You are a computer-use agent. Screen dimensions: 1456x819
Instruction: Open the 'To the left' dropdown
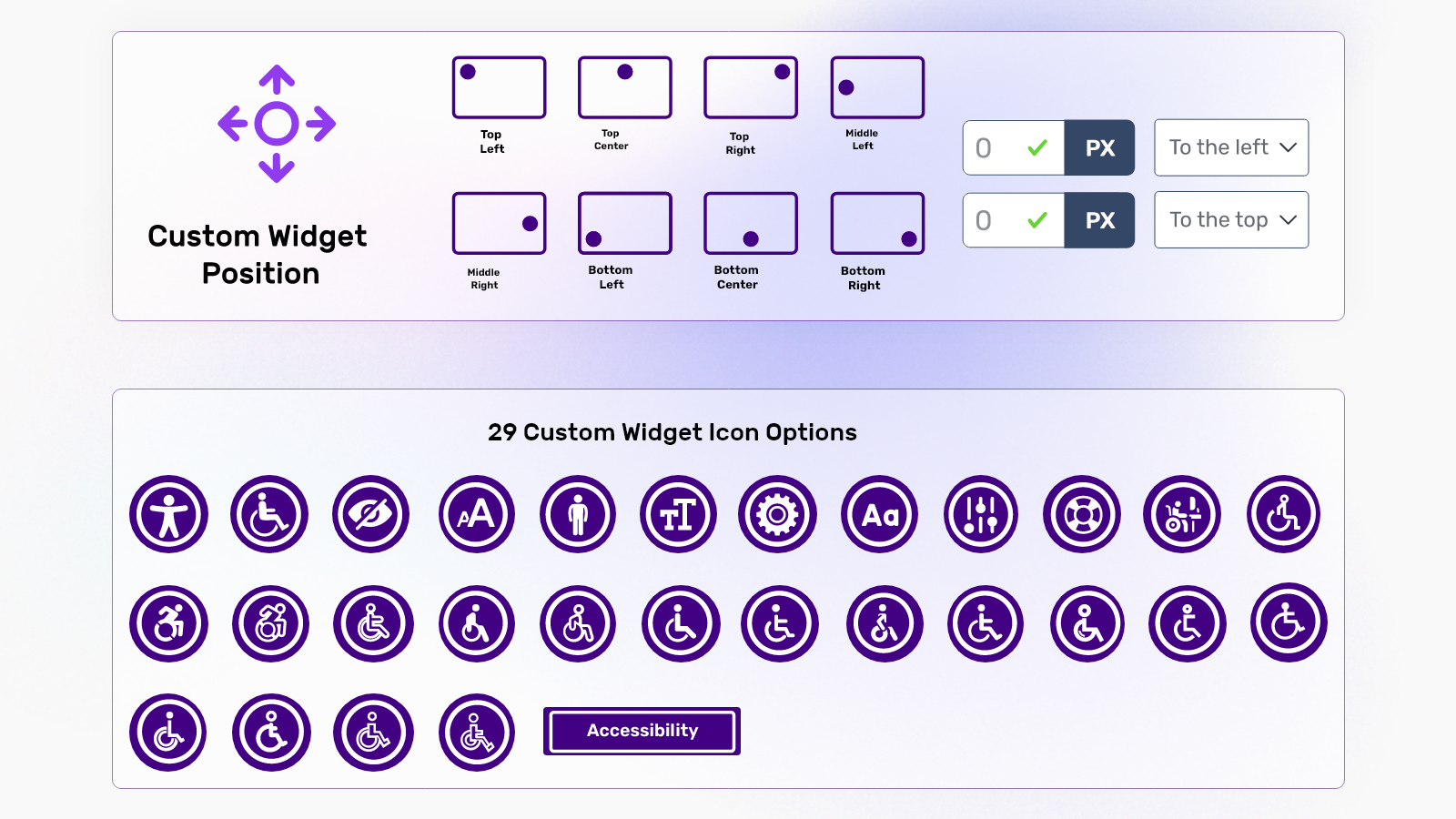(1231, 147)
